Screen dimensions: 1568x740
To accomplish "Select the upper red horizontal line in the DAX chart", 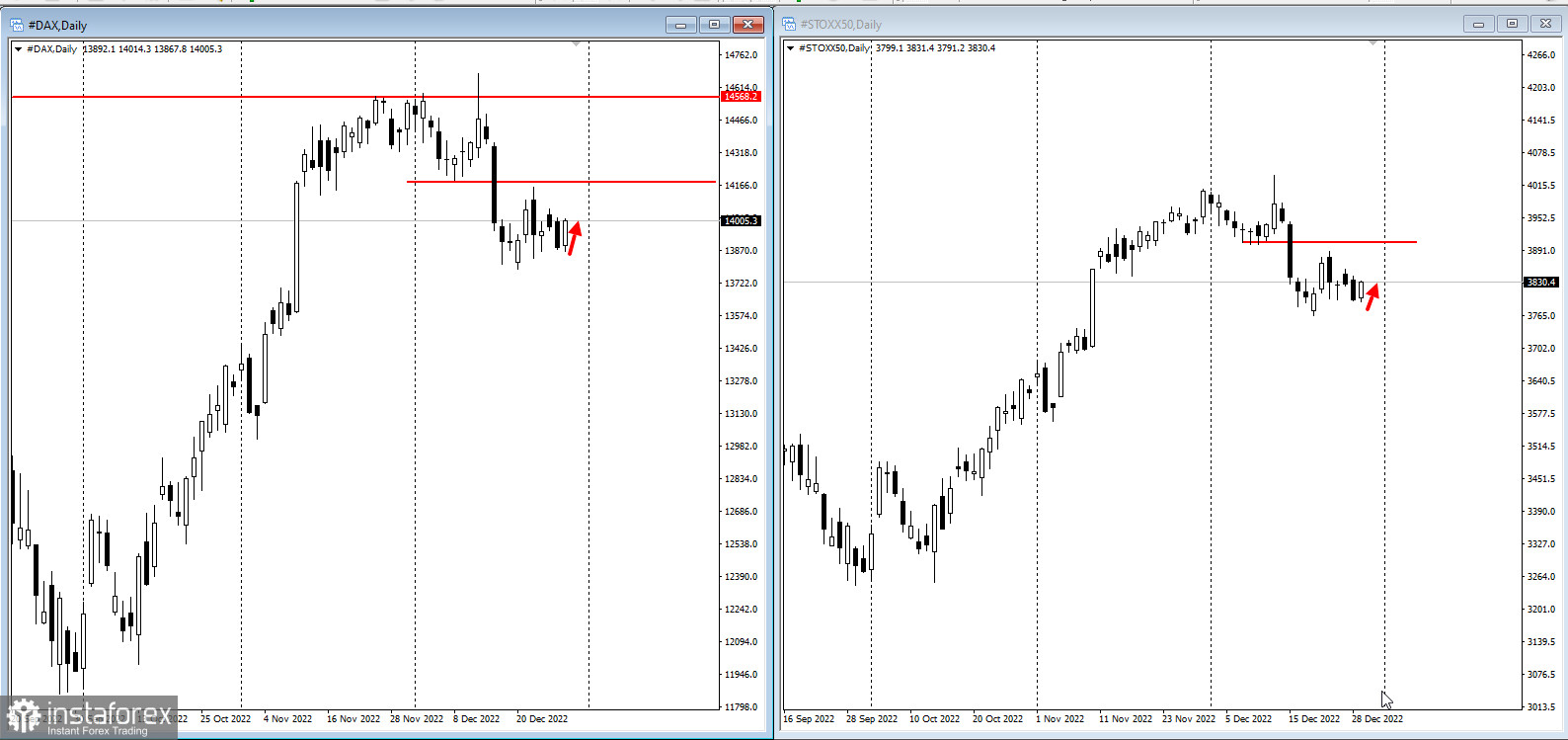I will [x=365, y=97].
